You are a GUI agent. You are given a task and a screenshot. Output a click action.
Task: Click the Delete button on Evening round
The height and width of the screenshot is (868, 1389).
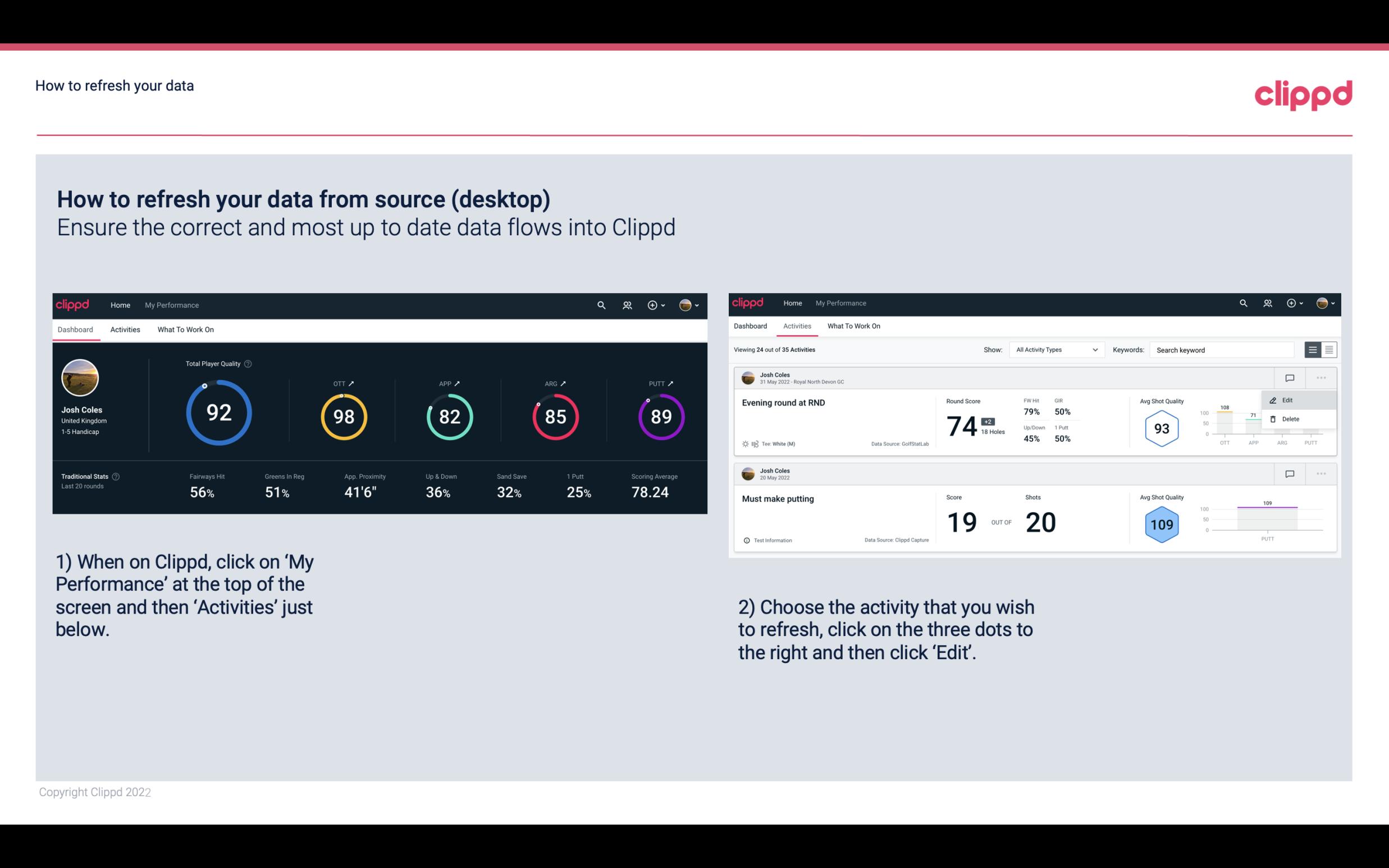point(1290,419)
